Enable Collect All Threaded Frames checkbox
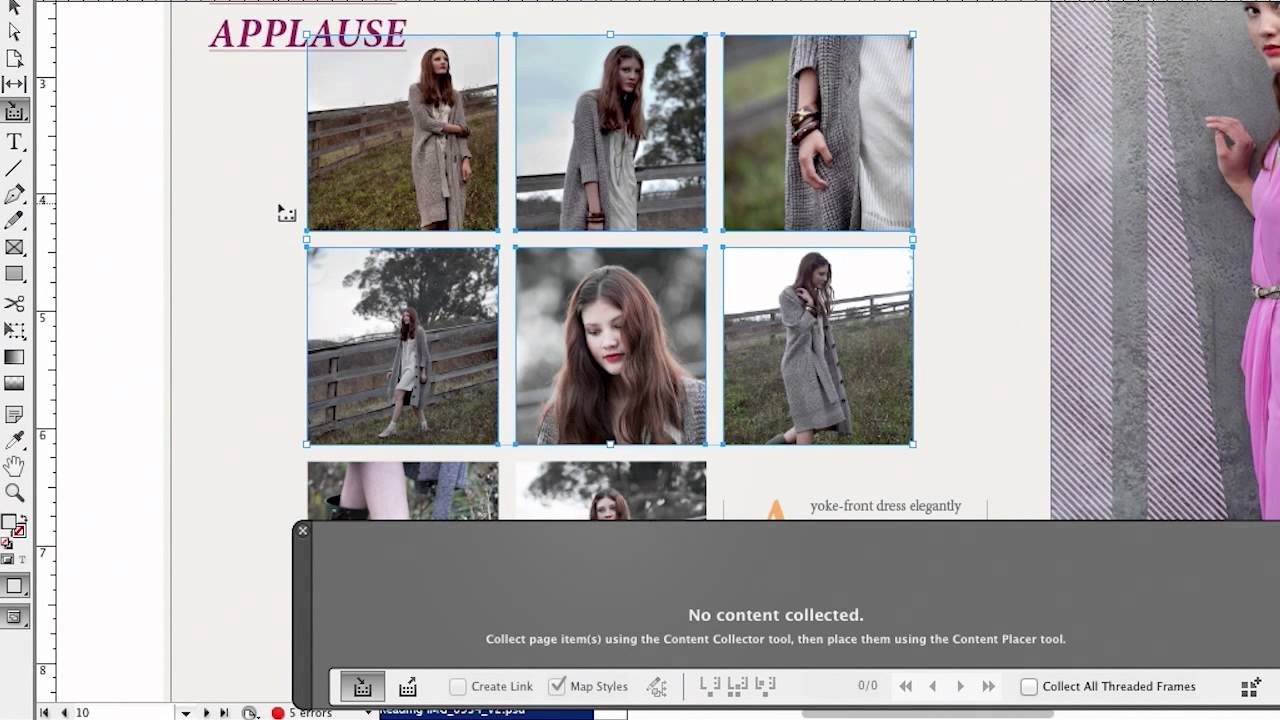The image size is (1280, 720). [1029, 687]
